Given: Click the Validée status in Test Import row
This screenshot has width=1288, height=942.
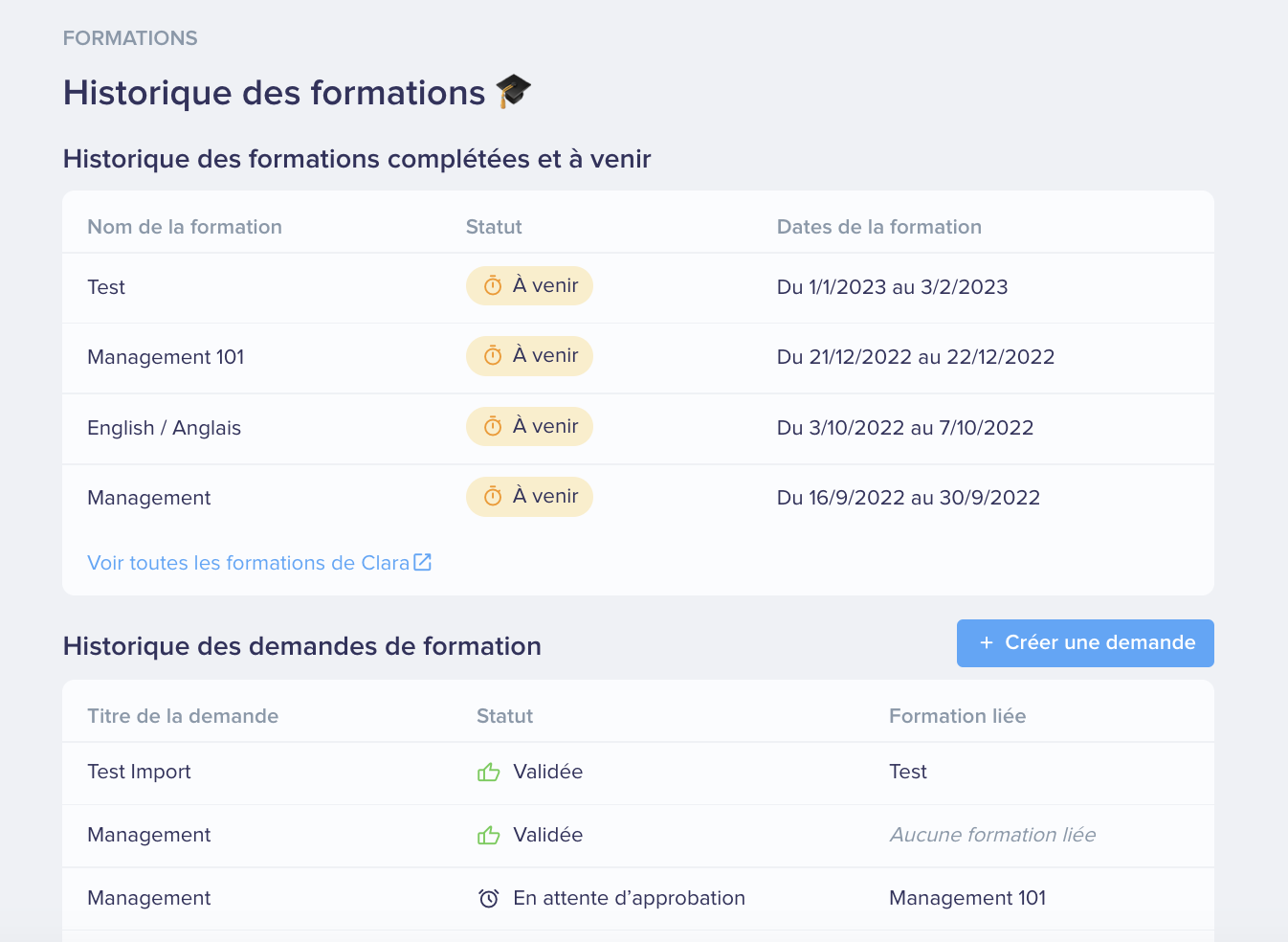Looking at the screenshot, I should (547, 772).
